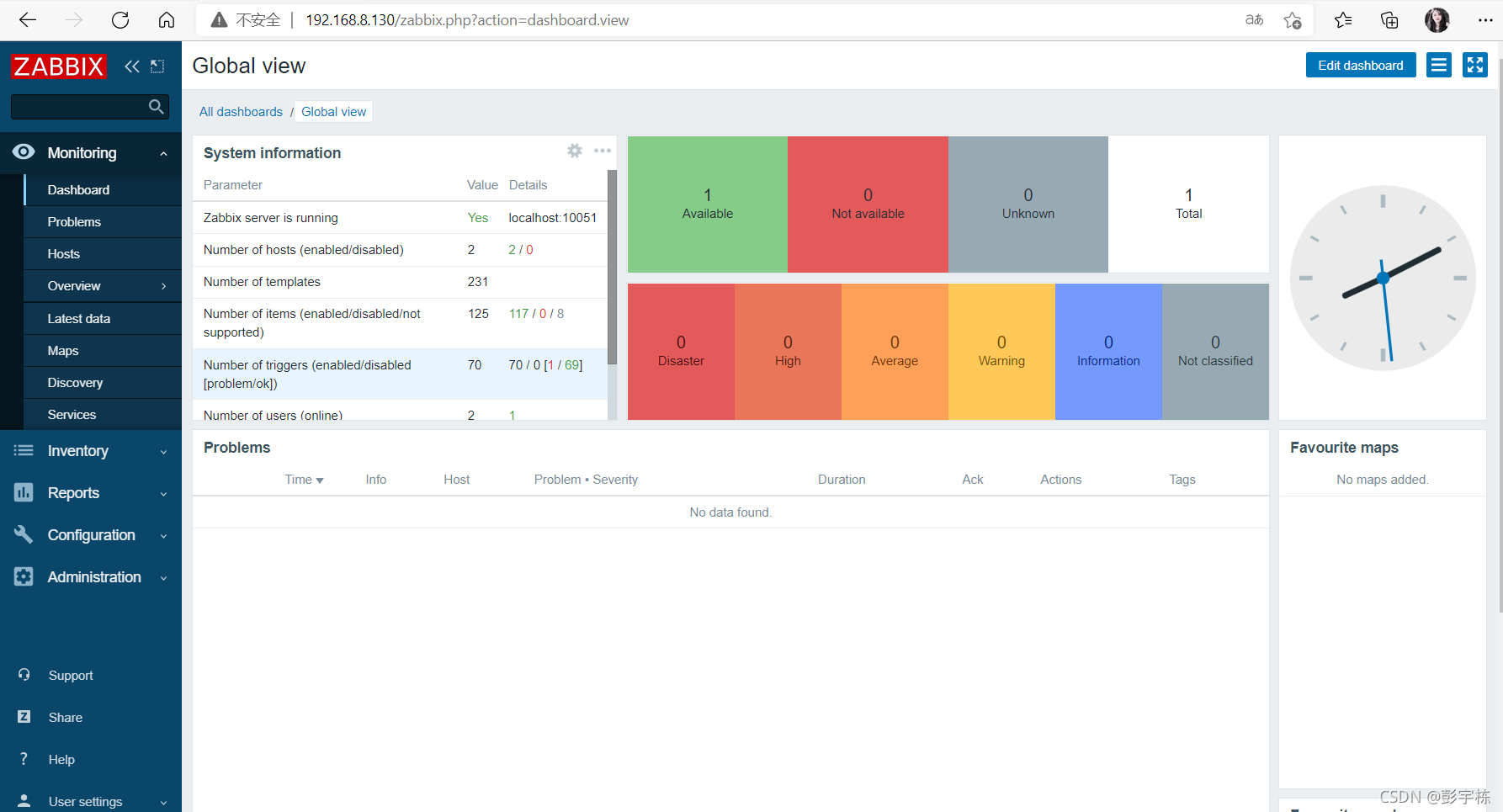Expand the Configuration menu section
Screen dimensions: 1503x812
point(91,535)
